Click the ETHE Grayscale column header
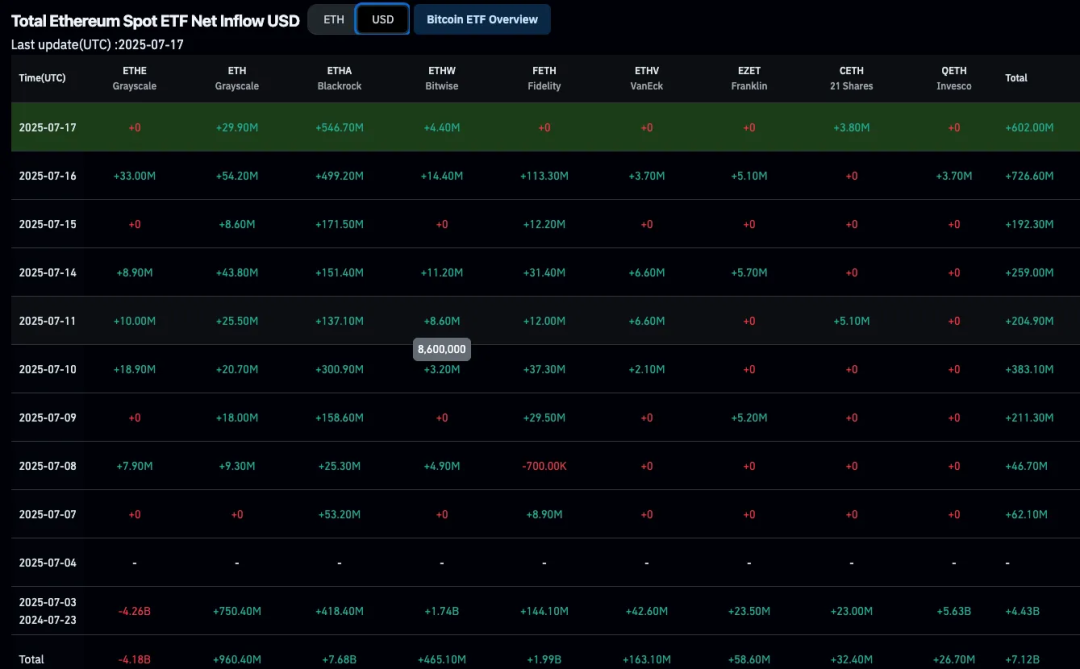Viewport: 1080px width, 669px height. coord(134,78)
